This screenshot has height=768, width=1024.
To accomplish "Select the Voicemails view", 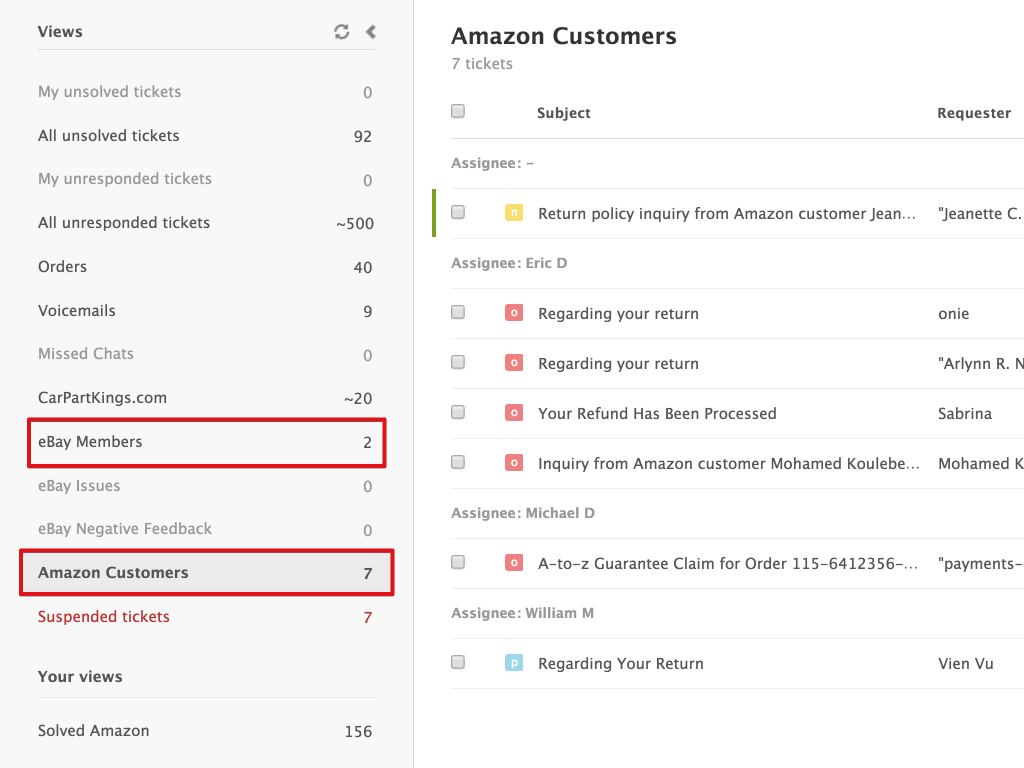I will 77,311.
